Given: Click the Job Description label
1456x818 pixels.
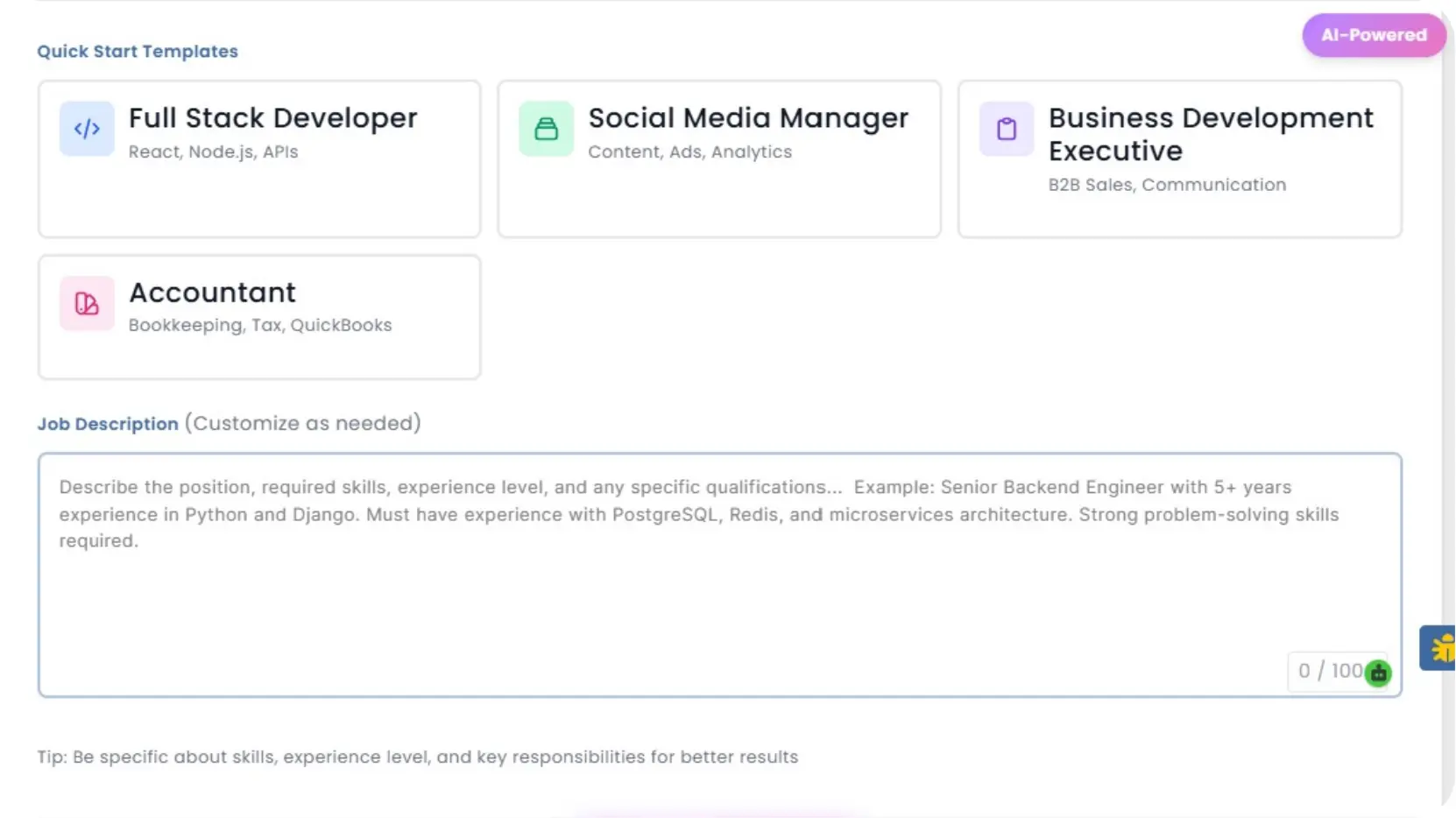Looking at the screenshot, I should 108,424.
